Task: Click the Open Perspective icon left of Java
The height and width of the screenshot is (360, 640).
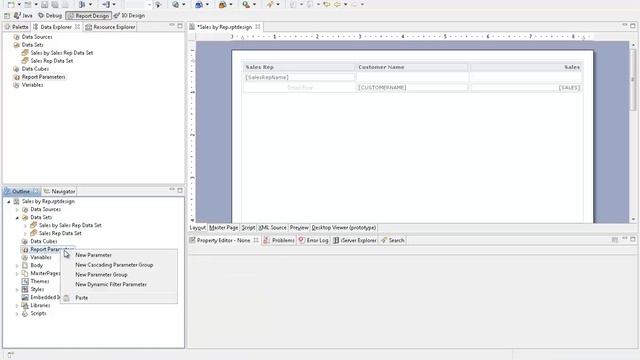Action: coord(7,16)
